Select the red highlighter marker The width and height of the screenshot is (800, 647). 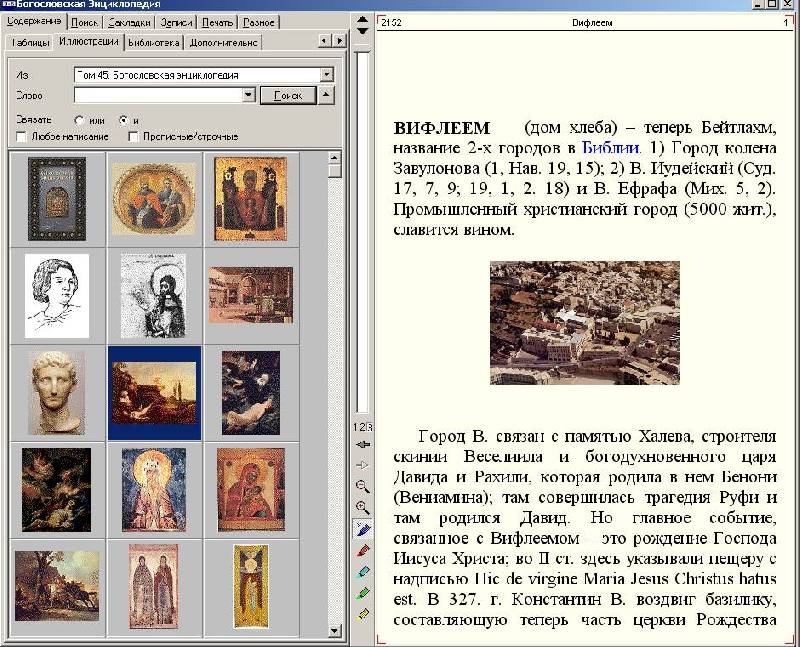tap(362, 550)
